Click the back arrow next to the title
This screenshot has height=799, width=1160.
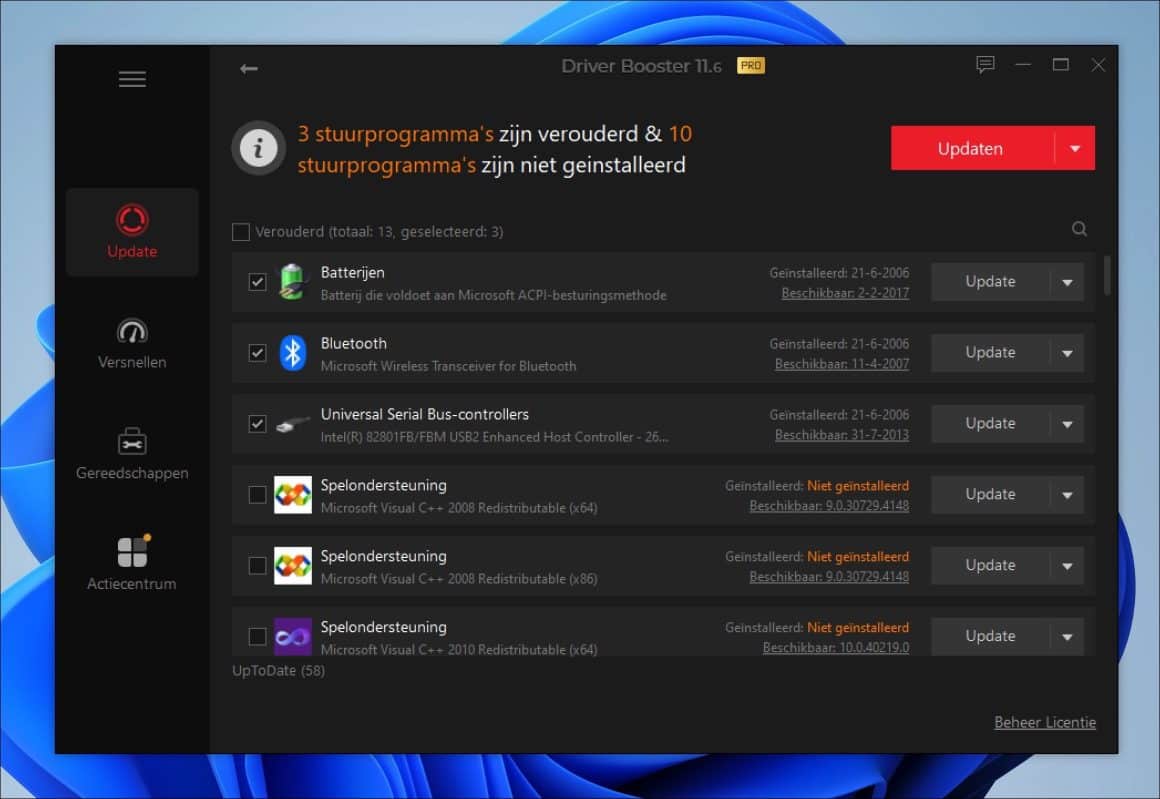click(x=248, y=68)
